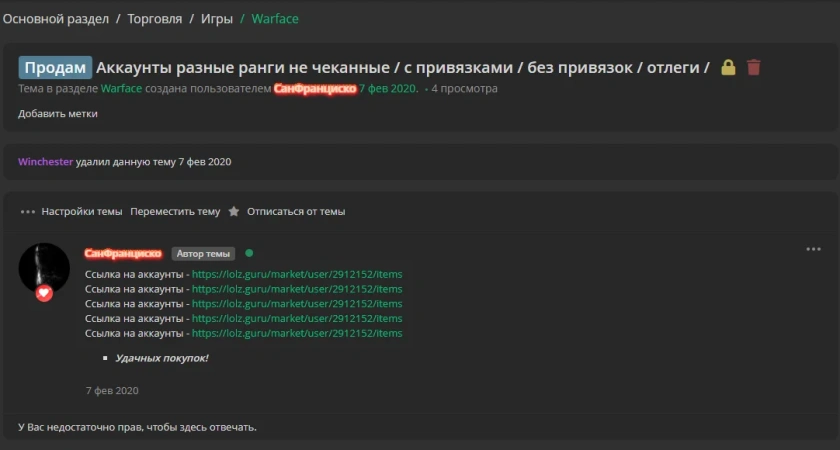Click the yellow lock icon beside the title
The height and width of the screenshot is (450, 840).
(x=728, y=68)
